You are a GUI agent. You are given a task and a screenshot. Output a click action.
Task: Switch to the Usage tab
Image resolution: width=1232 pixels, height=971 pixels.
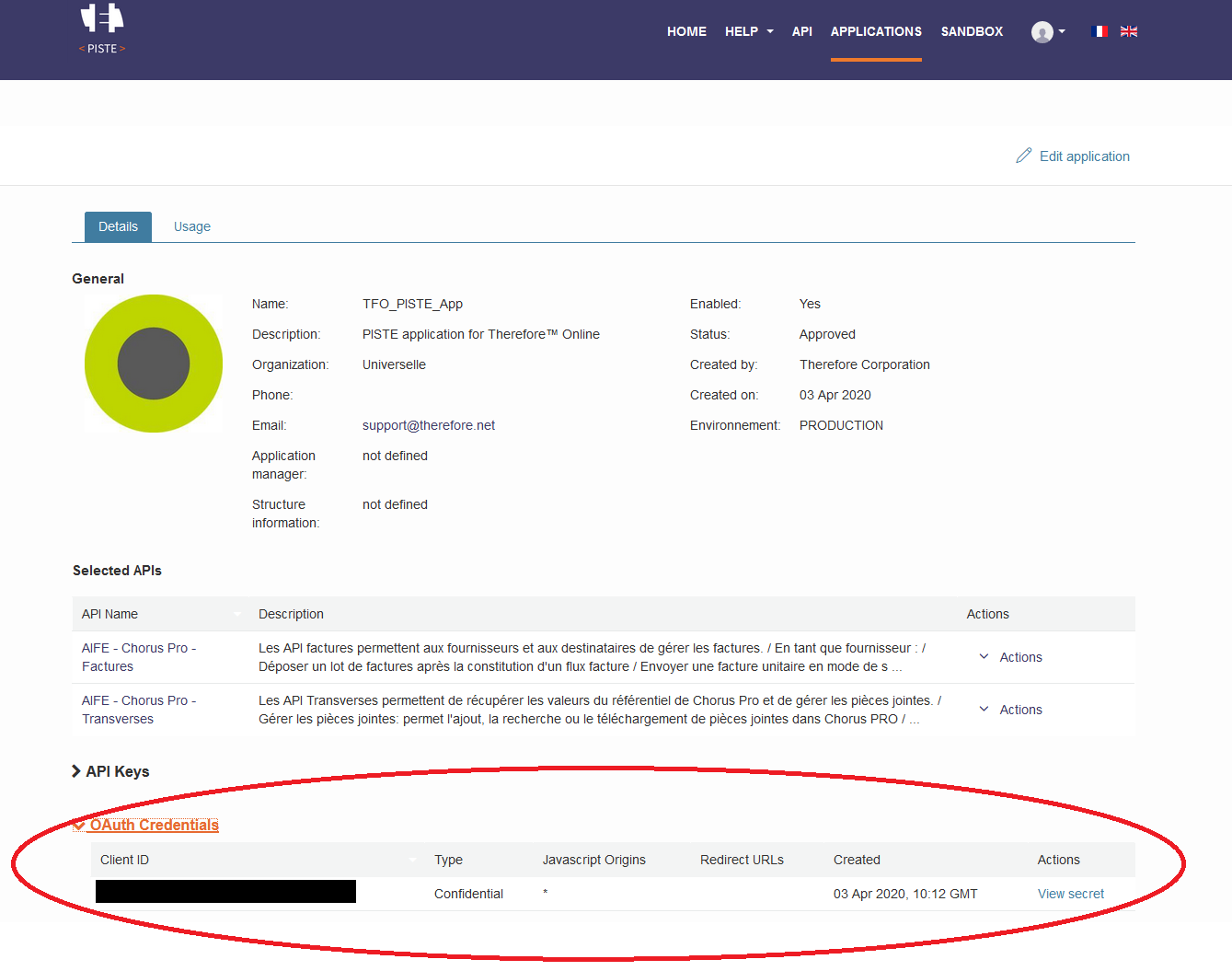[x=192, y=226]
